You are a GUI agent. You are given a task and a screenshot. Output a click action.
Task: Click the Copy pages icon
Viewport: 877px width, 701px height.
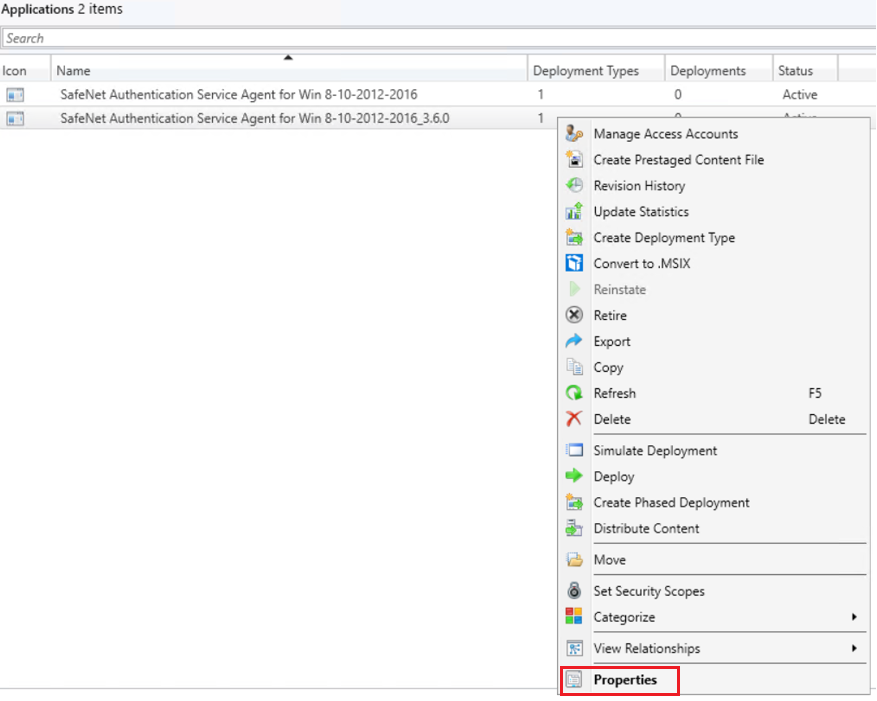pyautogui.click(x=574, y=367)
